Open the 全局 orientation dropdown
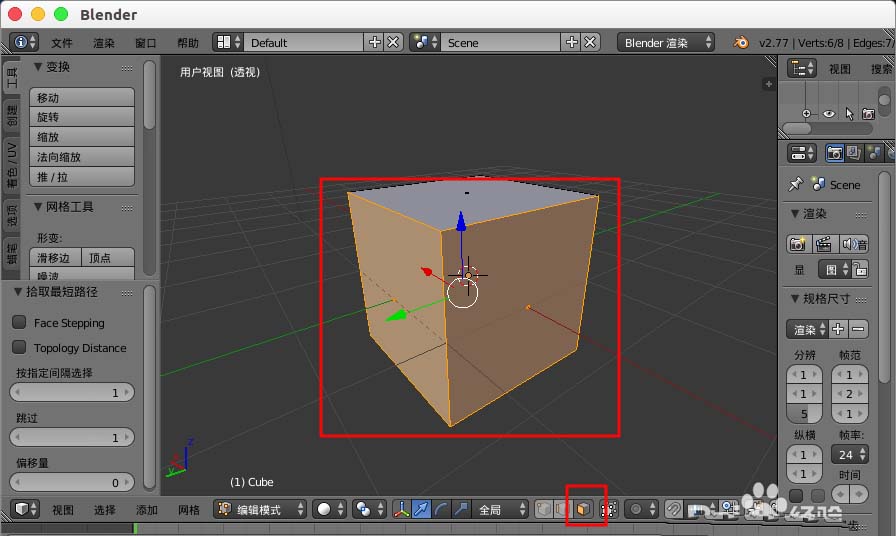 click(501, 509)
